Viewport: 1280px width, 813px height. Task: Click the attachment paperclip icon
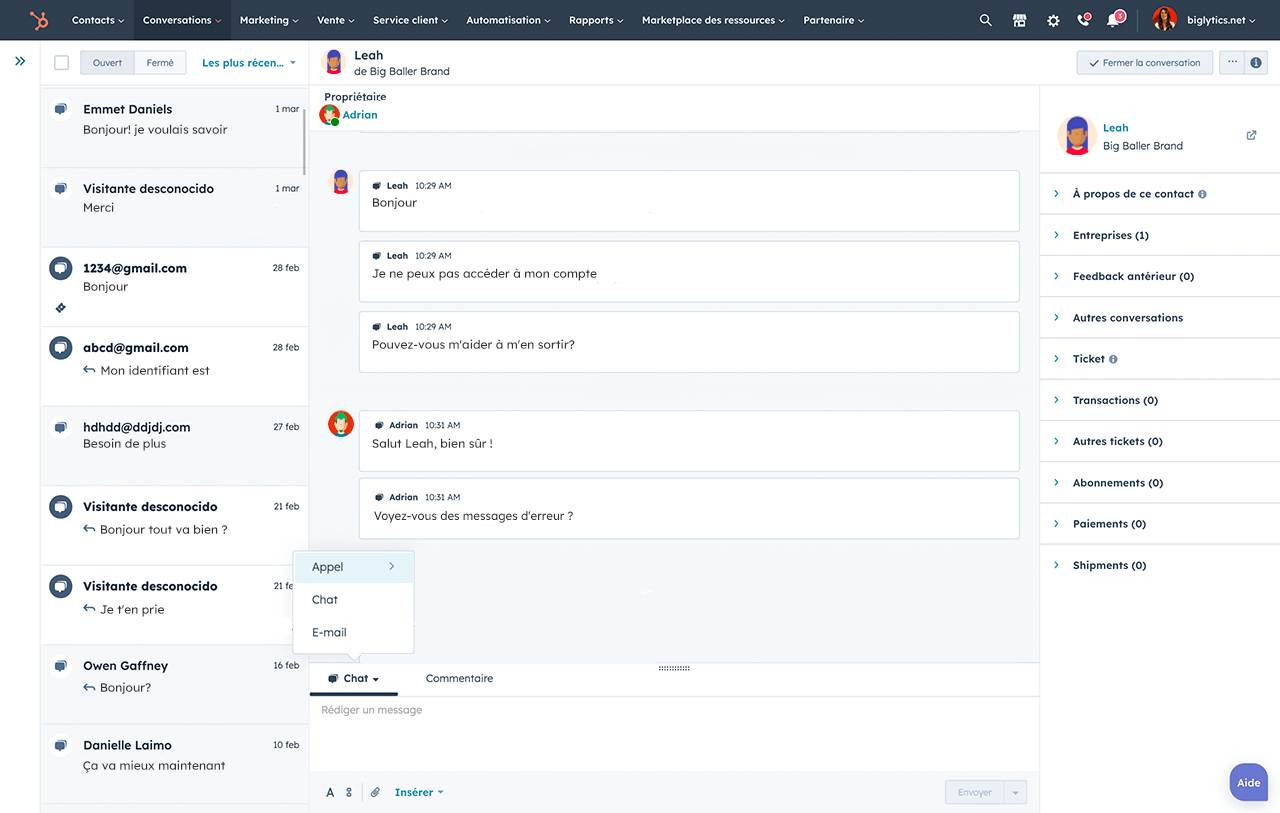point(375,792)
